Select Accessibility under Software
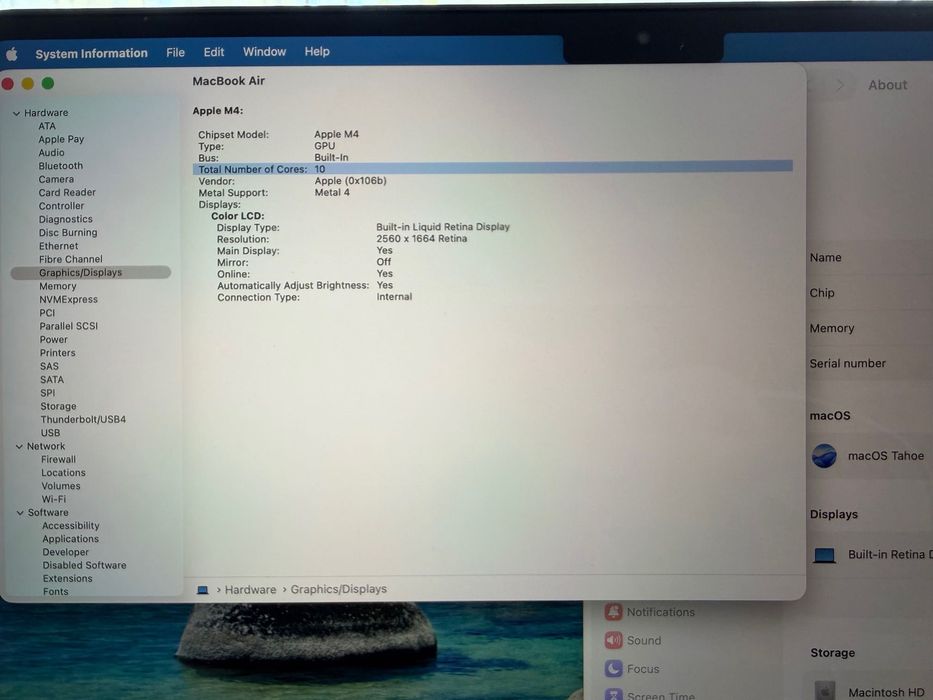The image size is (933, 700). [71, 526]
